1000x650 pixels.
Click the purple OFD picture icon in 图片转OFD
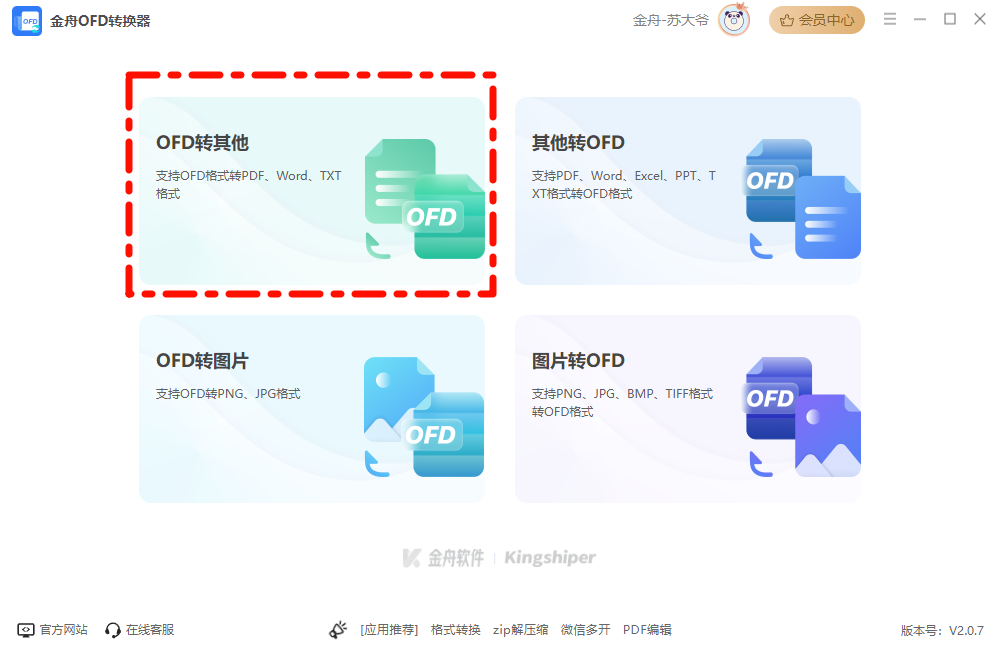point(802,417)
